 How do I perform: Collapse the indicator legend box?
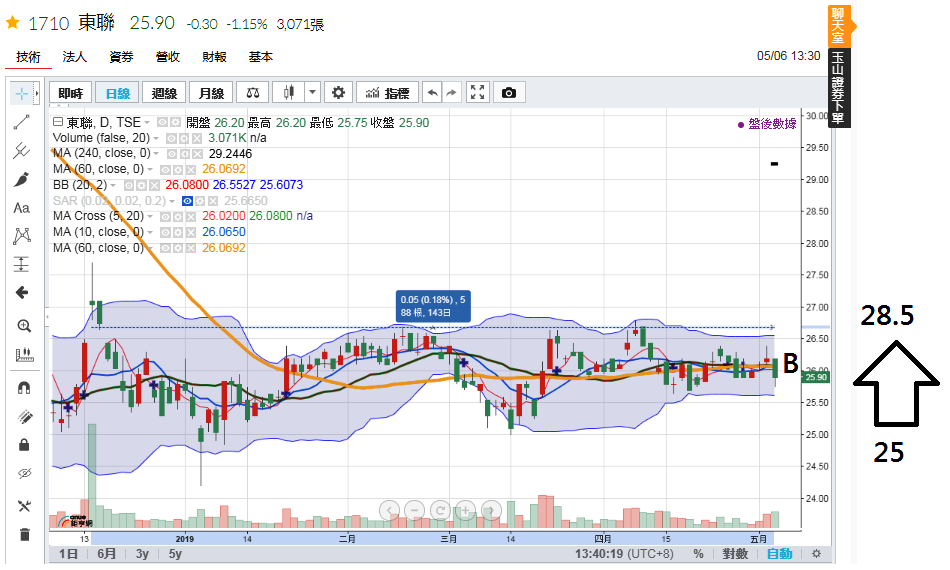(58, 122)
